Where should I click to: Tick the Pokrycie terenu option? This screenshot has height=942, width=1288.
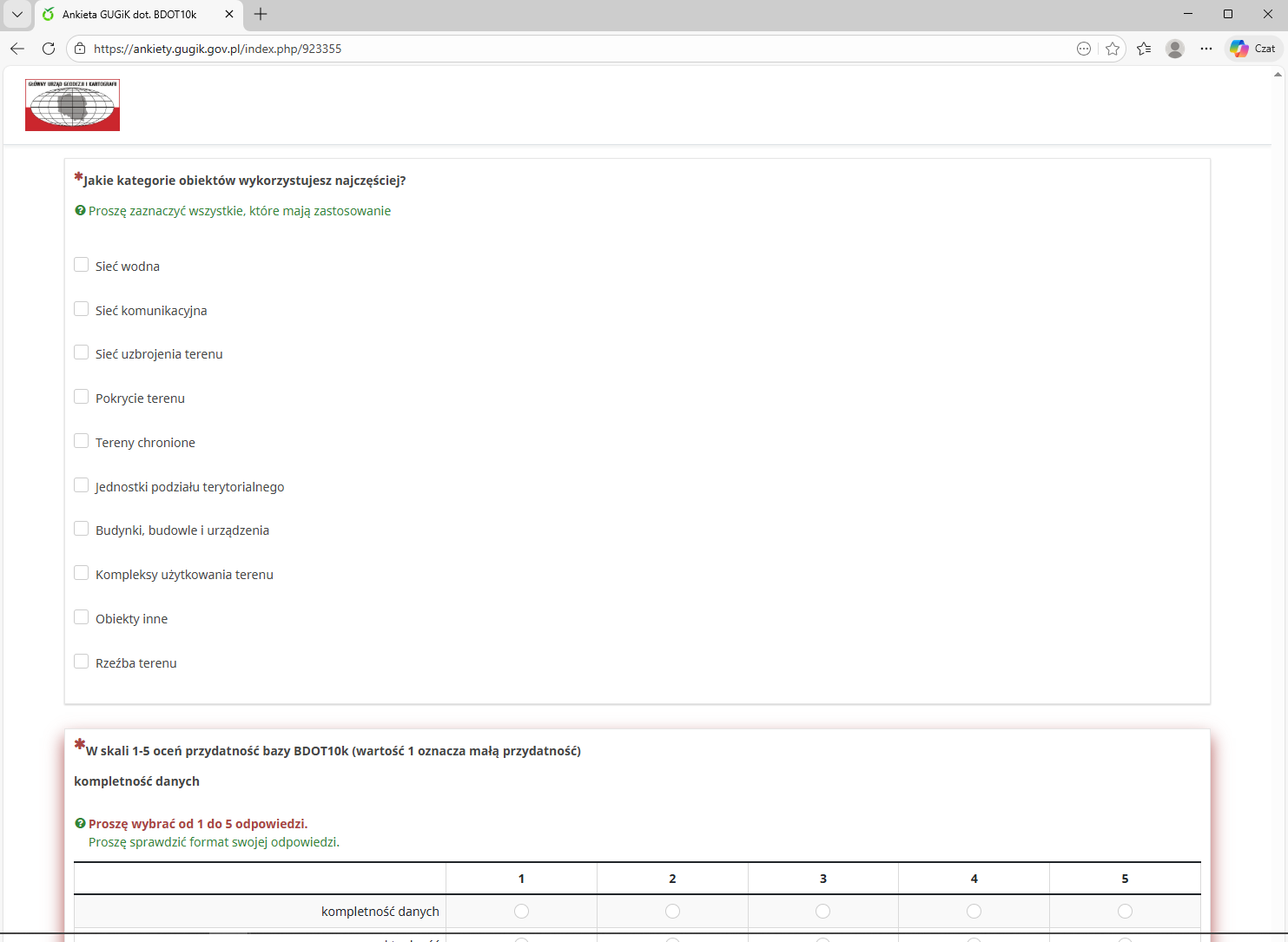[x=82, y=397]
